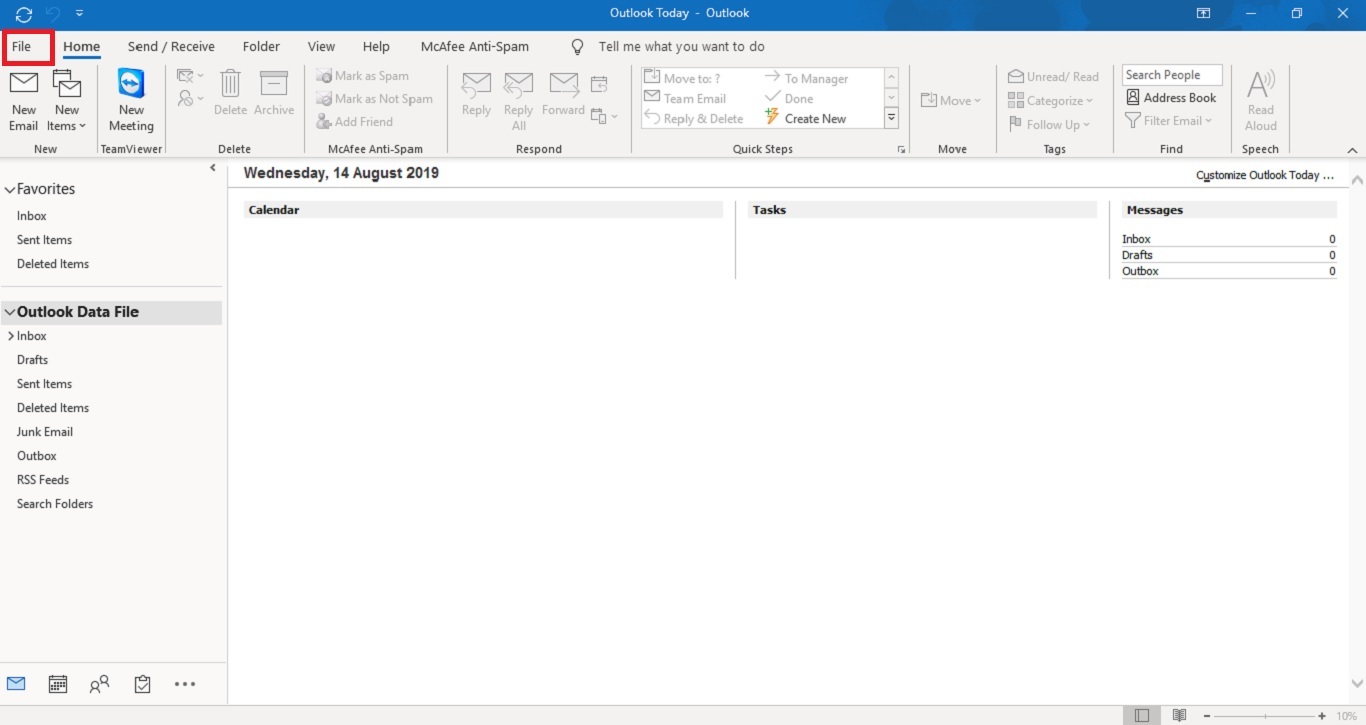This screenshot has height=725, width=1366.
Task: Switch to People view in navigation bar
Action: (x=99, y=684)
